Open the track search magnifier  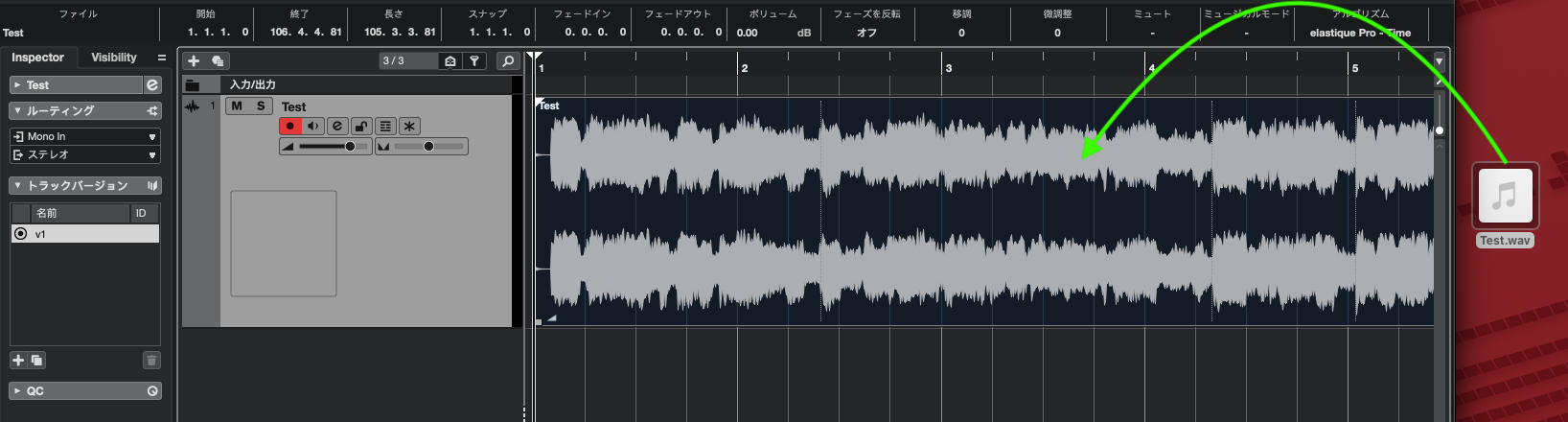tap(508, 60)
